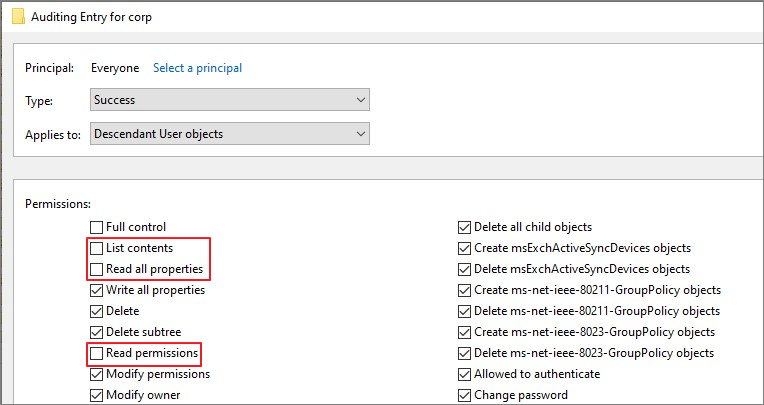
Task: Click the Everyone principal name
Action: 115,68
